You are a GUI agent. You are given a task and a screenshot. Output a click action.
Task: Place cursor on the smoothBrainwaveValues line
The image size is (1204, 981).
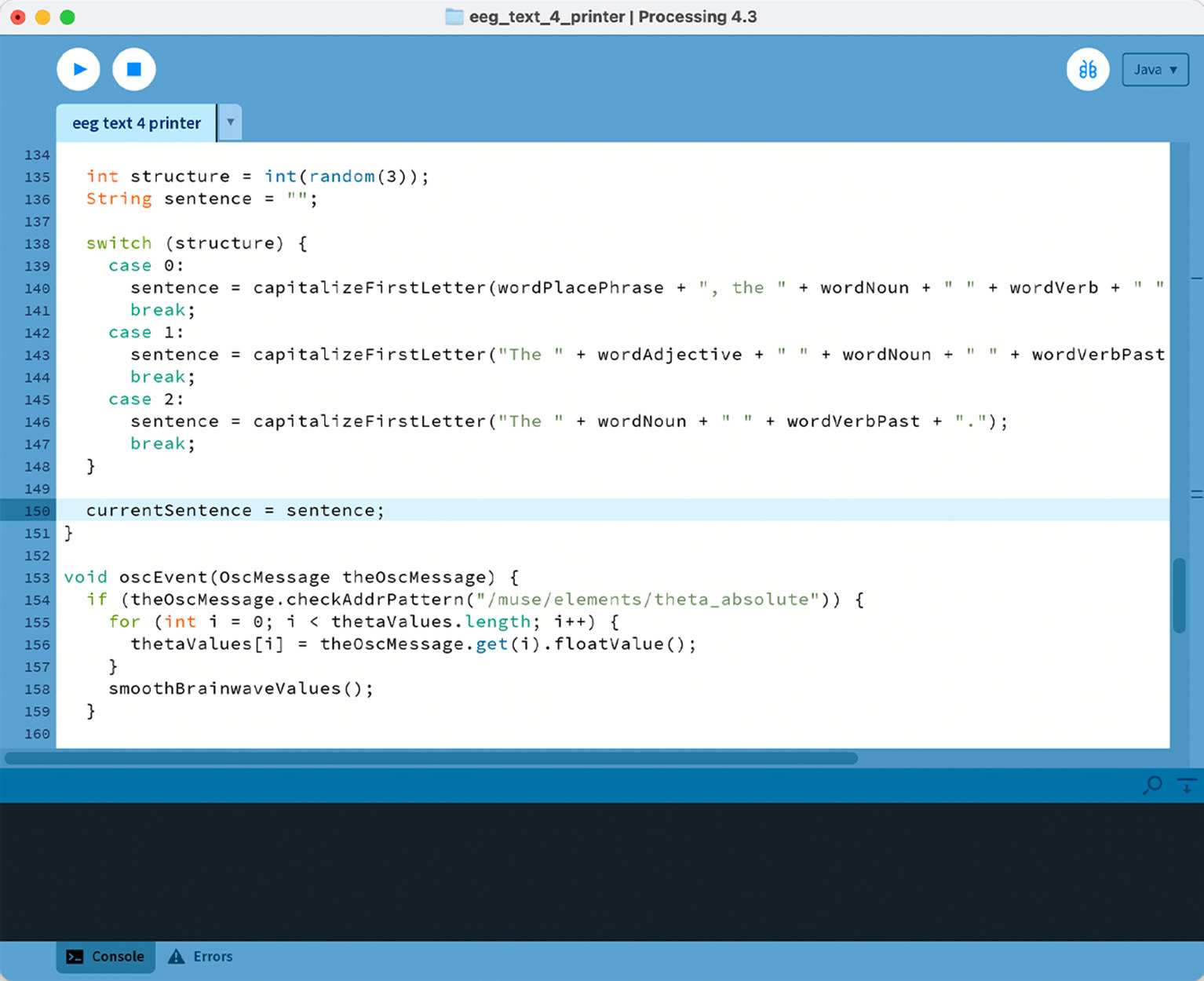point(240,689)
